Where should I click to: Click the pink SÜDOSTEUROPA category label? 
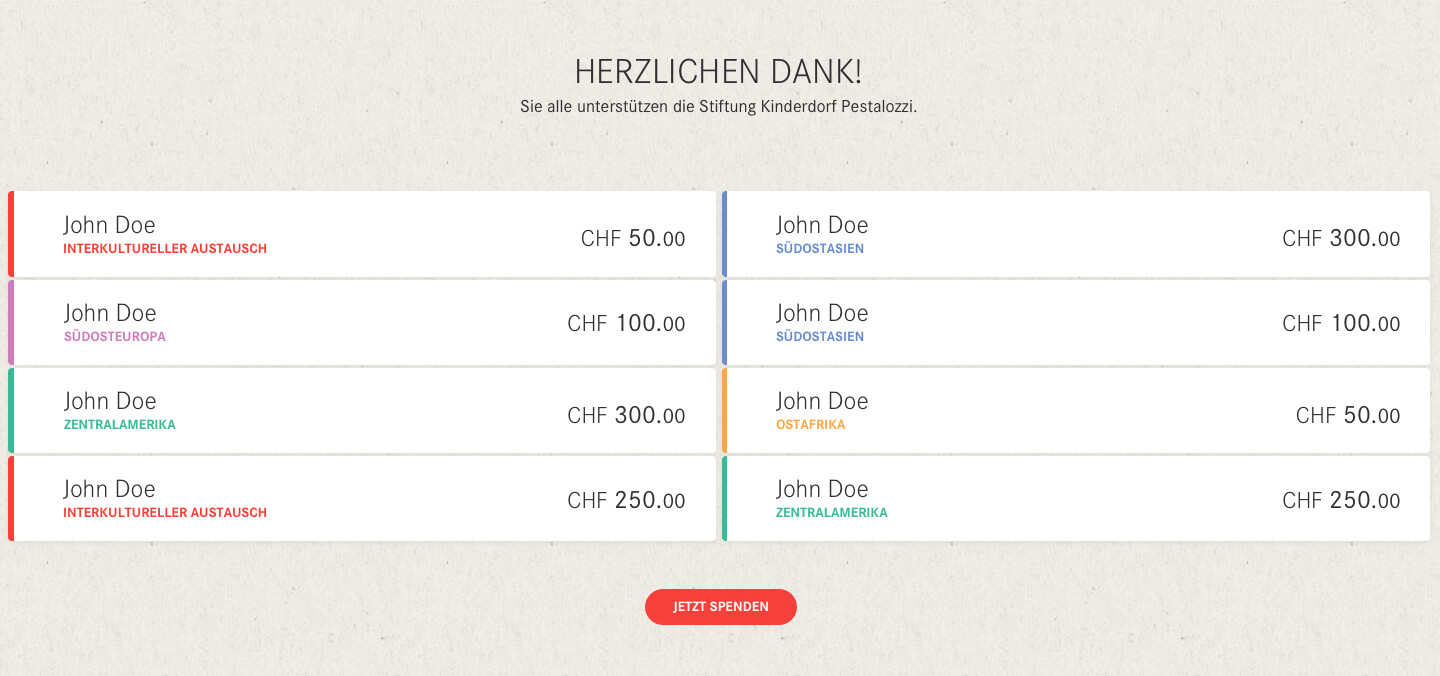(x=115, y=337)
